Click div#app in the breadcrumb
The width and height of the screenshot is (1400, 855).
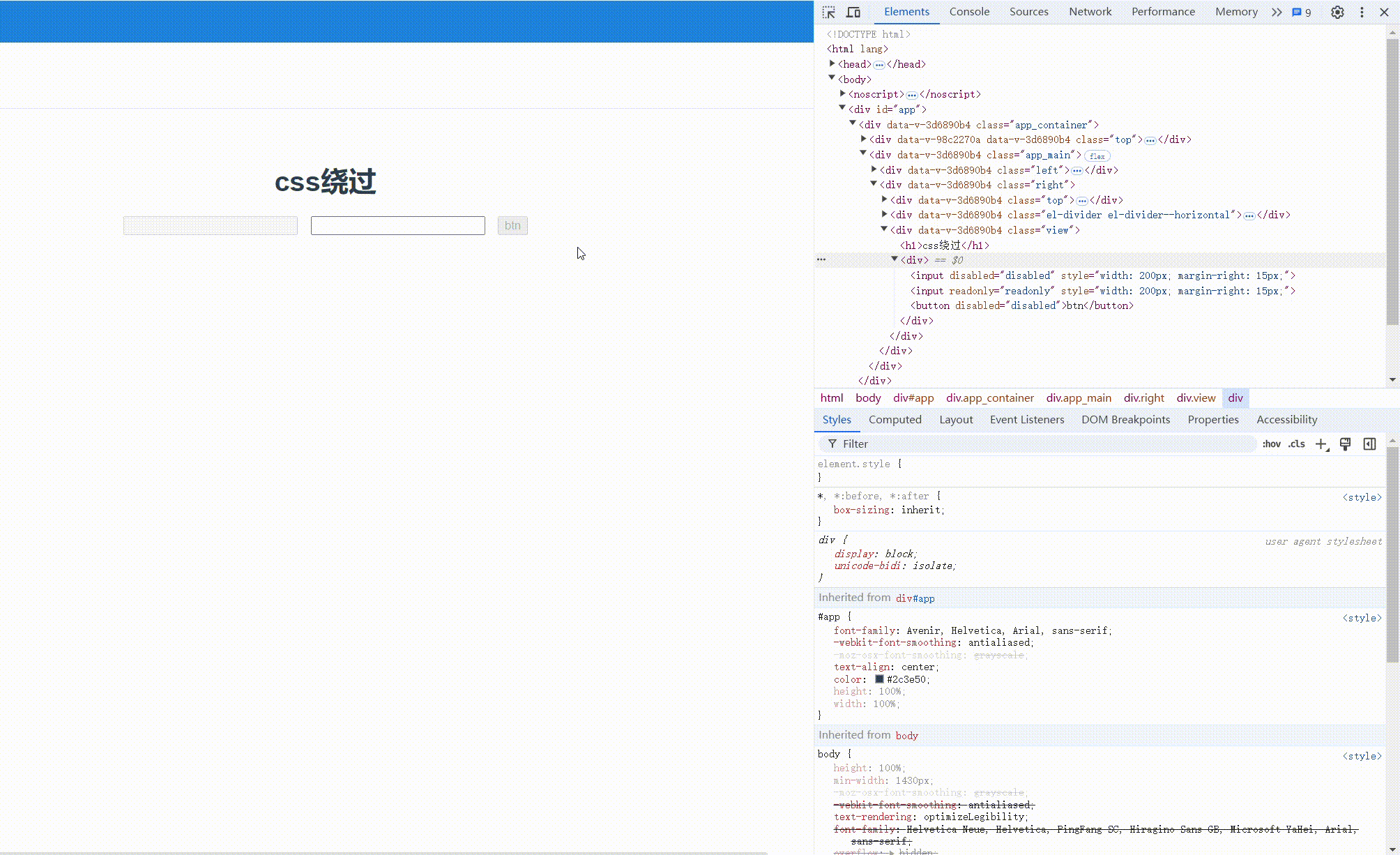click(x=913, y=398)
